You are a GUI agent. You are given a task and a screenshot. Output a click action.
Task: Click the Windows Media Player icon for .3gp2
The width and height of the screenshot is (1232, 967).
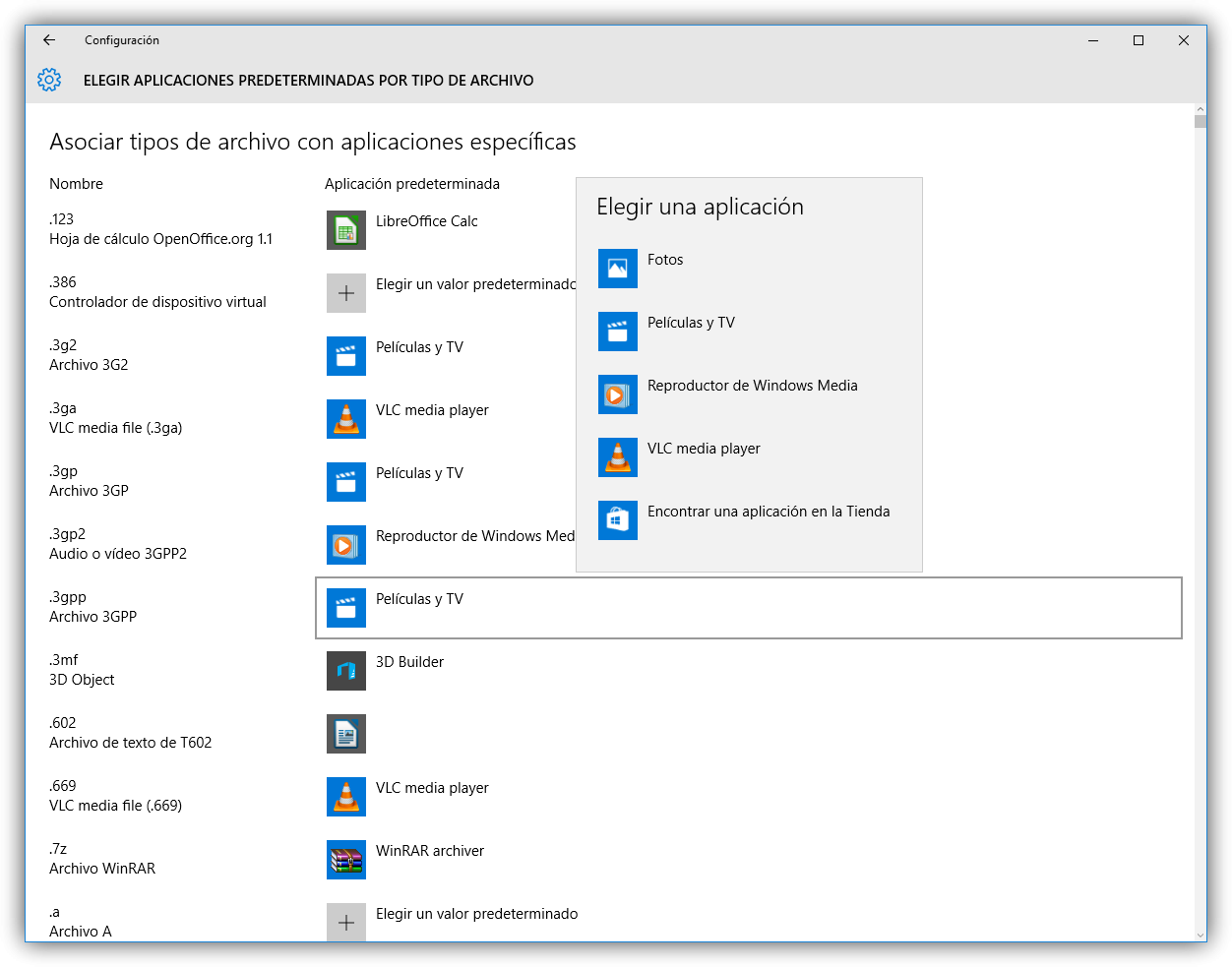coord(345,545)
